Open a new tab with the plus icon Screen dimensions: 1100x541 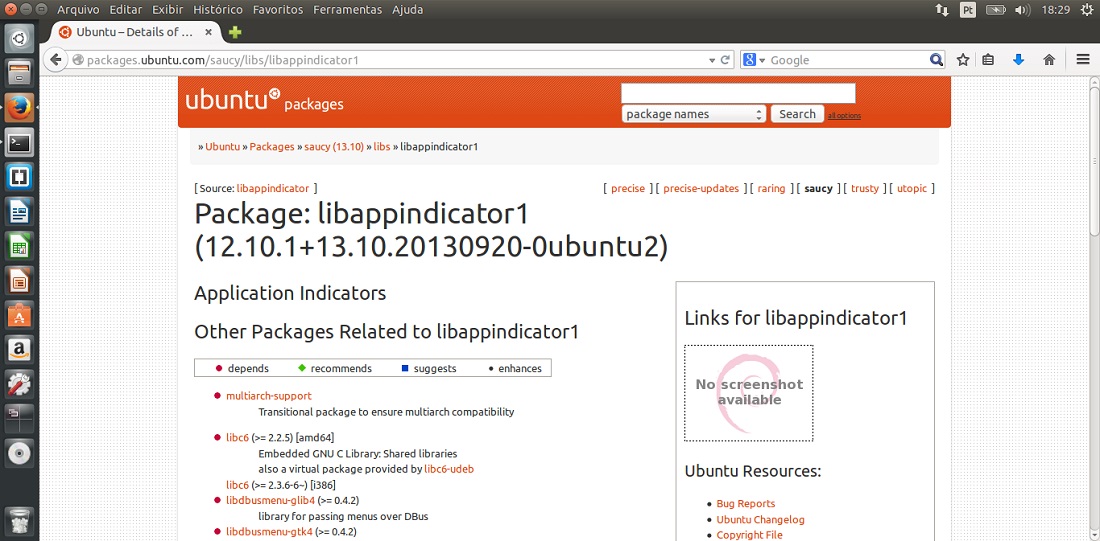[x=235, y=32]
